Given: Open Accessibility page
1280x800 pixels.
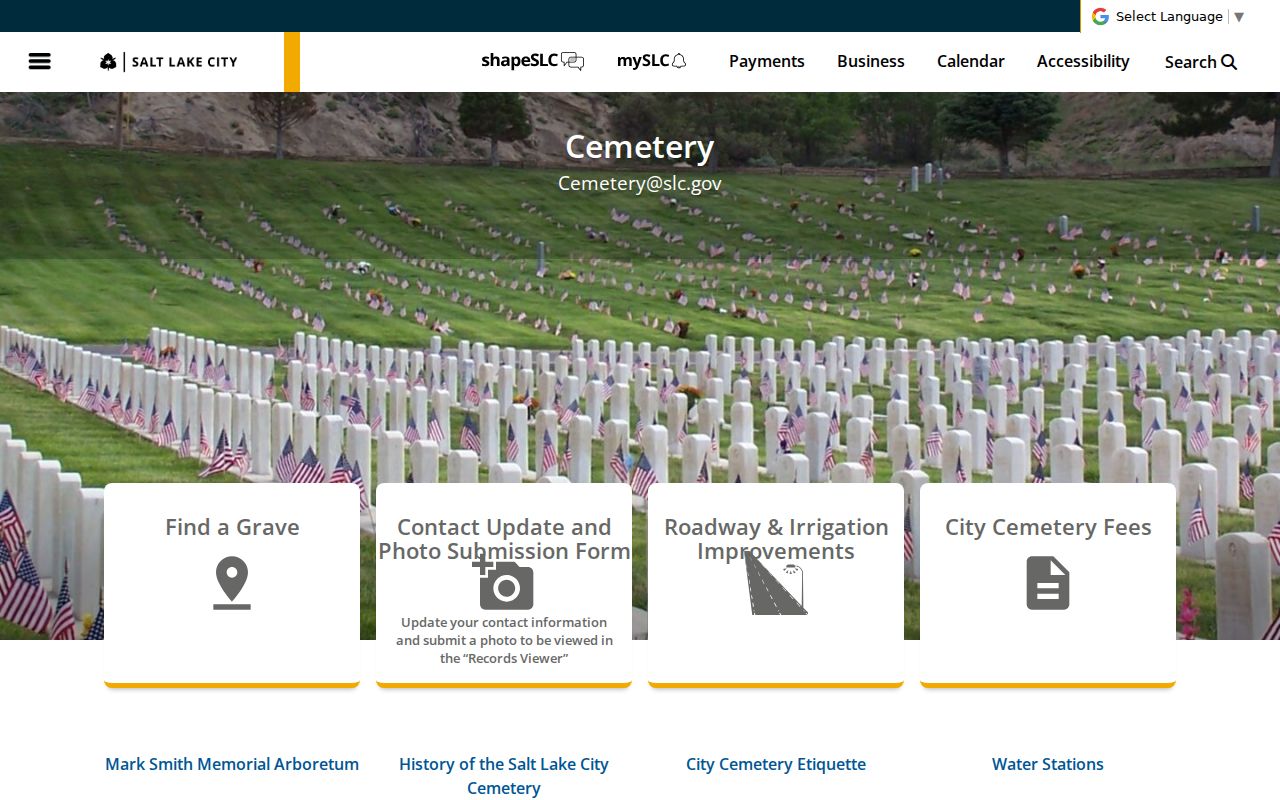Looking at the screenshot, I should (1083, 61).
